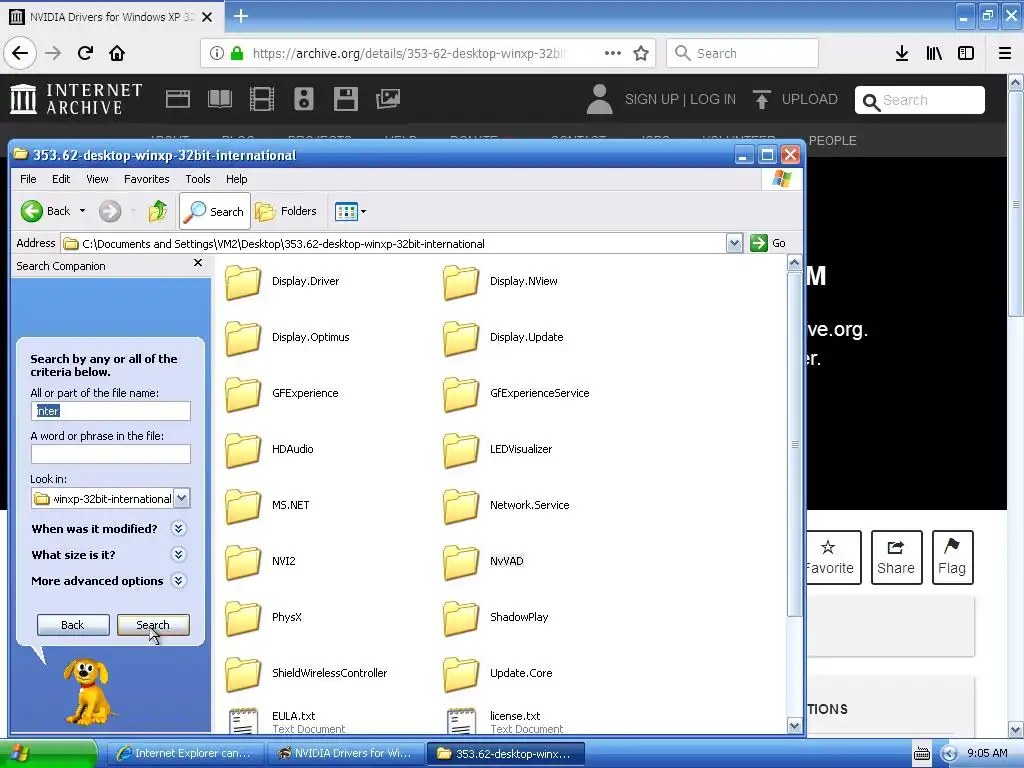Screen dimensions: 1024x768
Task: Open the Display.Driver folder
Action: point(282,281)
